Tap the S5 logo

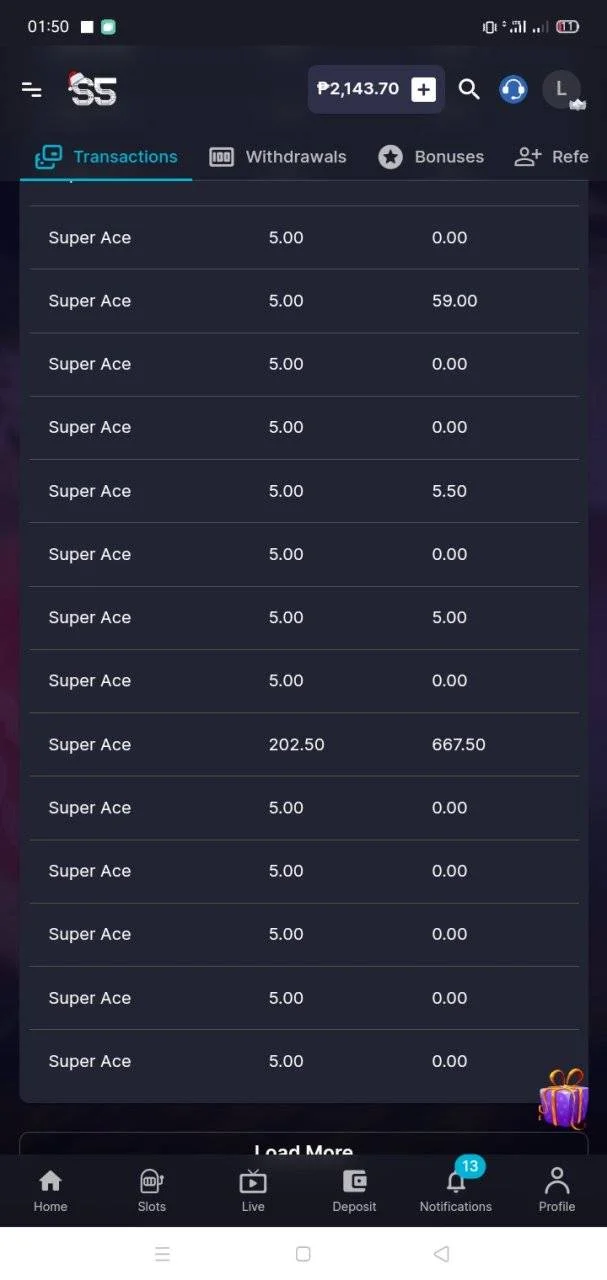[92, 89]
